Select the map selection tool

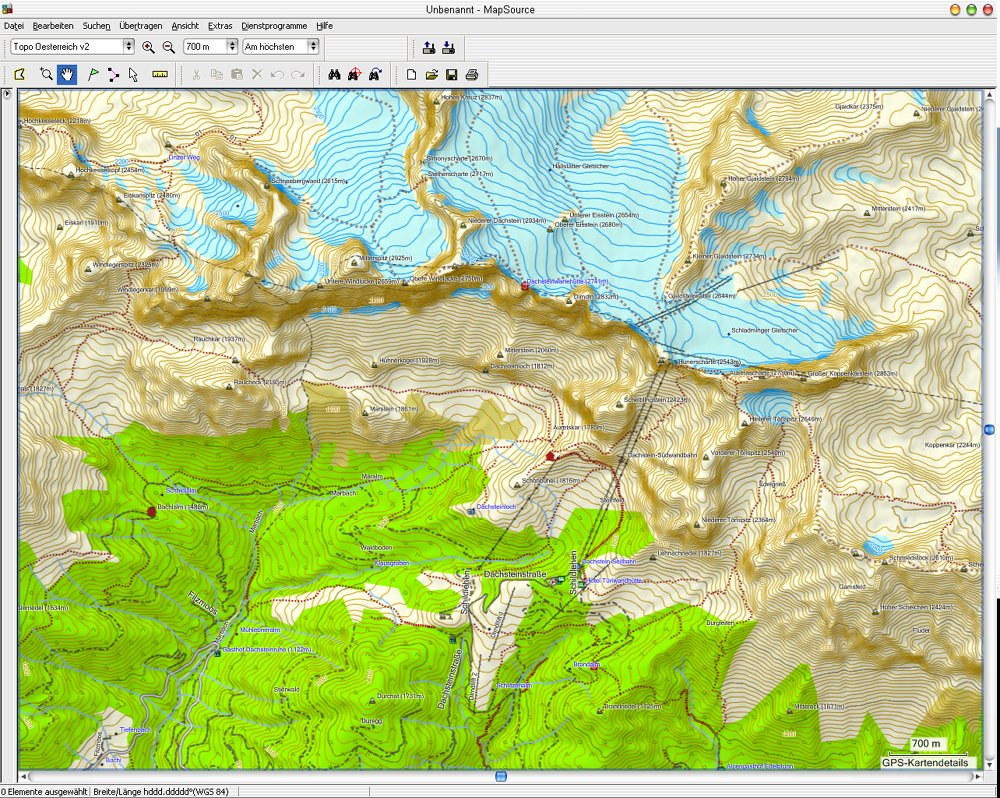coord(19,74)
